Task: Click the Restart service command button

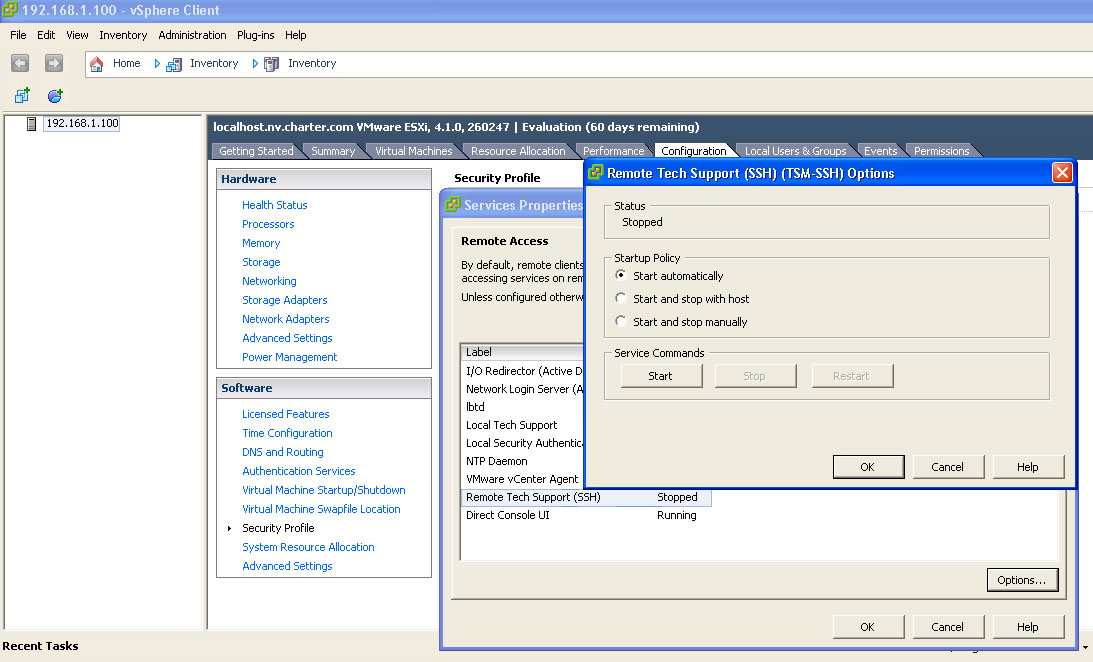Action: 851,376
